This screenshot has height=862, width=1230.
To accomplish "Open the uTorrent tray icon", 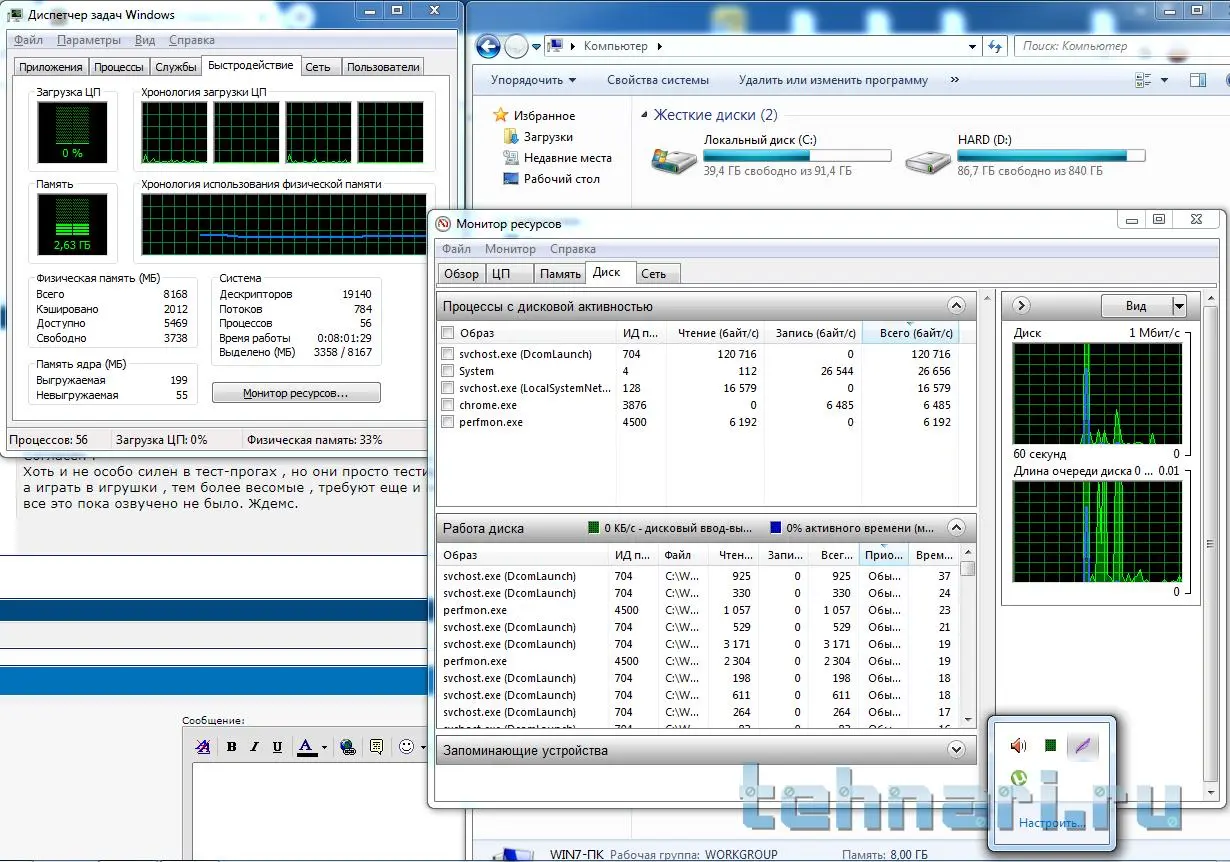I will [x=1018, y=778].
